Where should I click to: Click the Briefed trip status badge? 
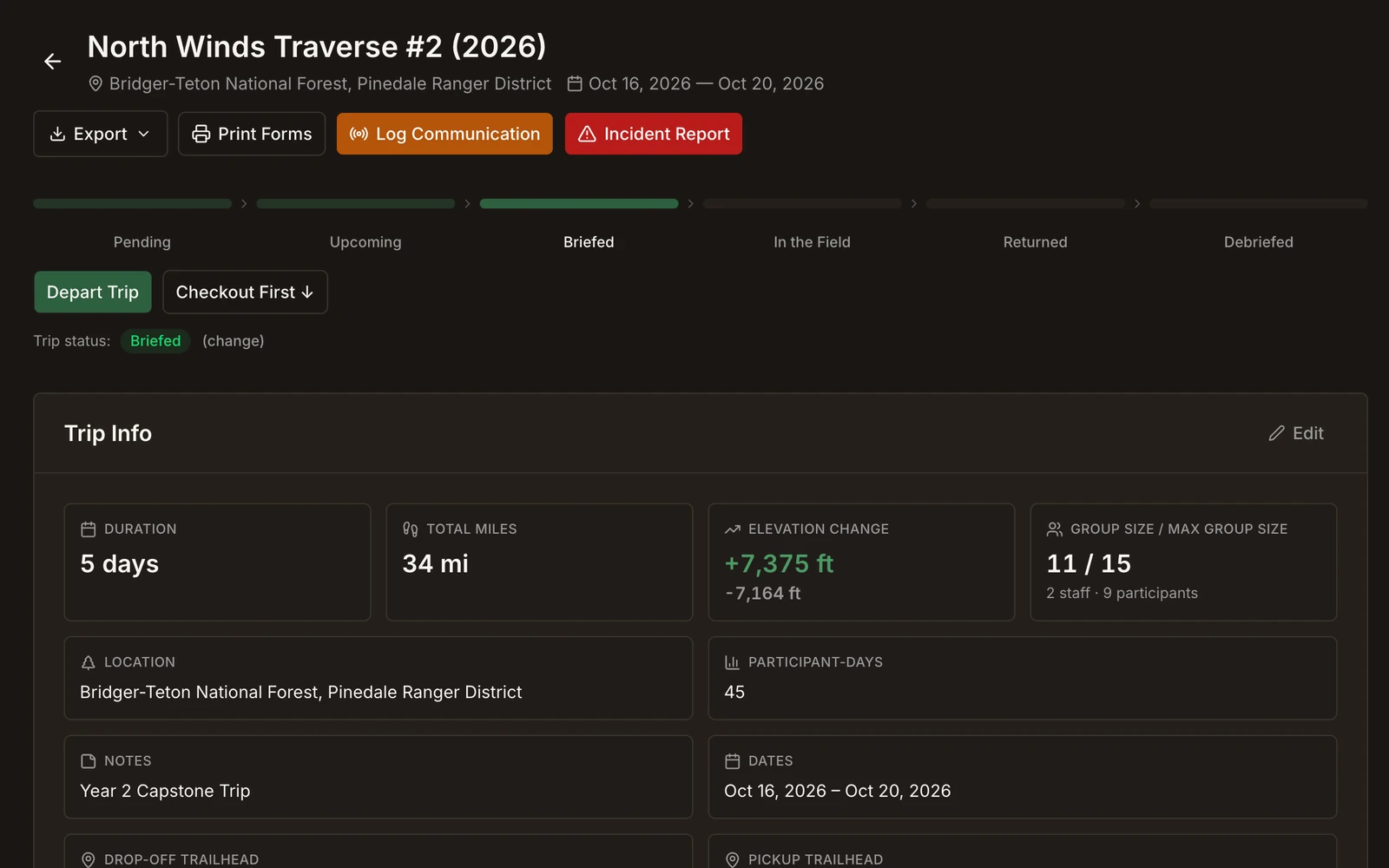coord(155,341)
